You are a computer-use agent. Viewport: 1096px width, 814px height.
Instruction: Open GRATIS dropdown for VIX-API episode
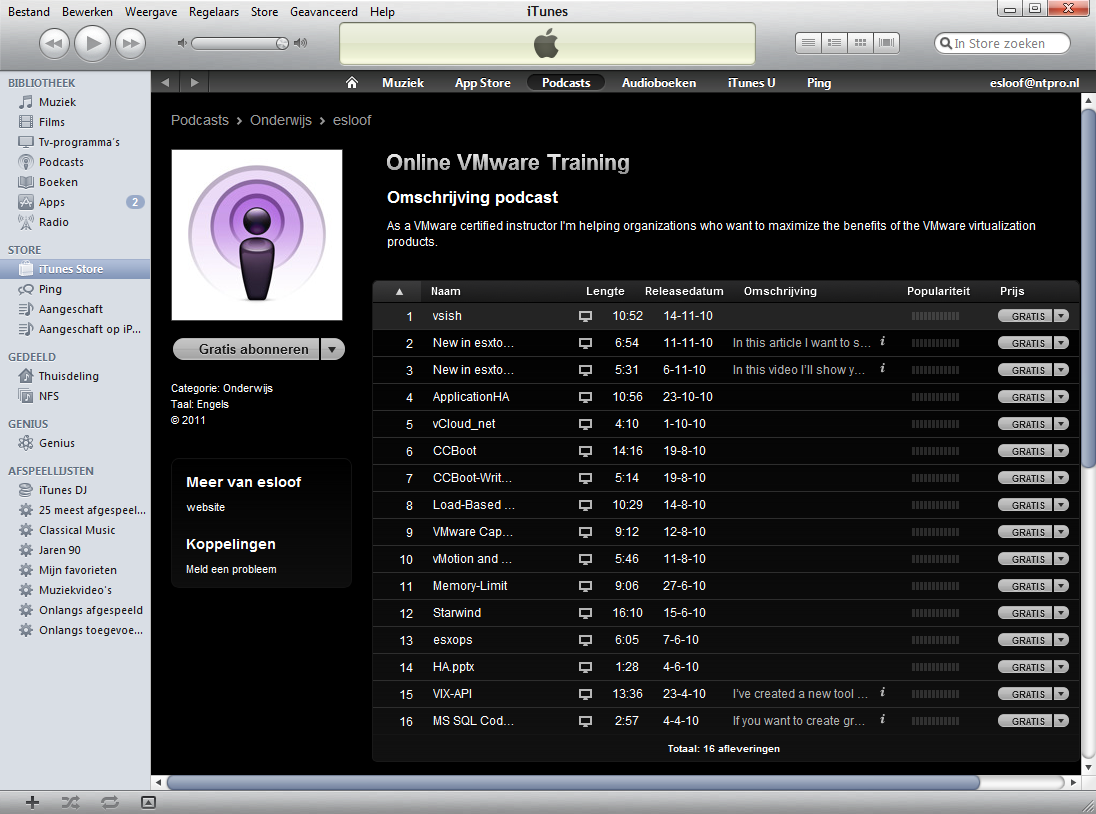tap(1061, 695)
